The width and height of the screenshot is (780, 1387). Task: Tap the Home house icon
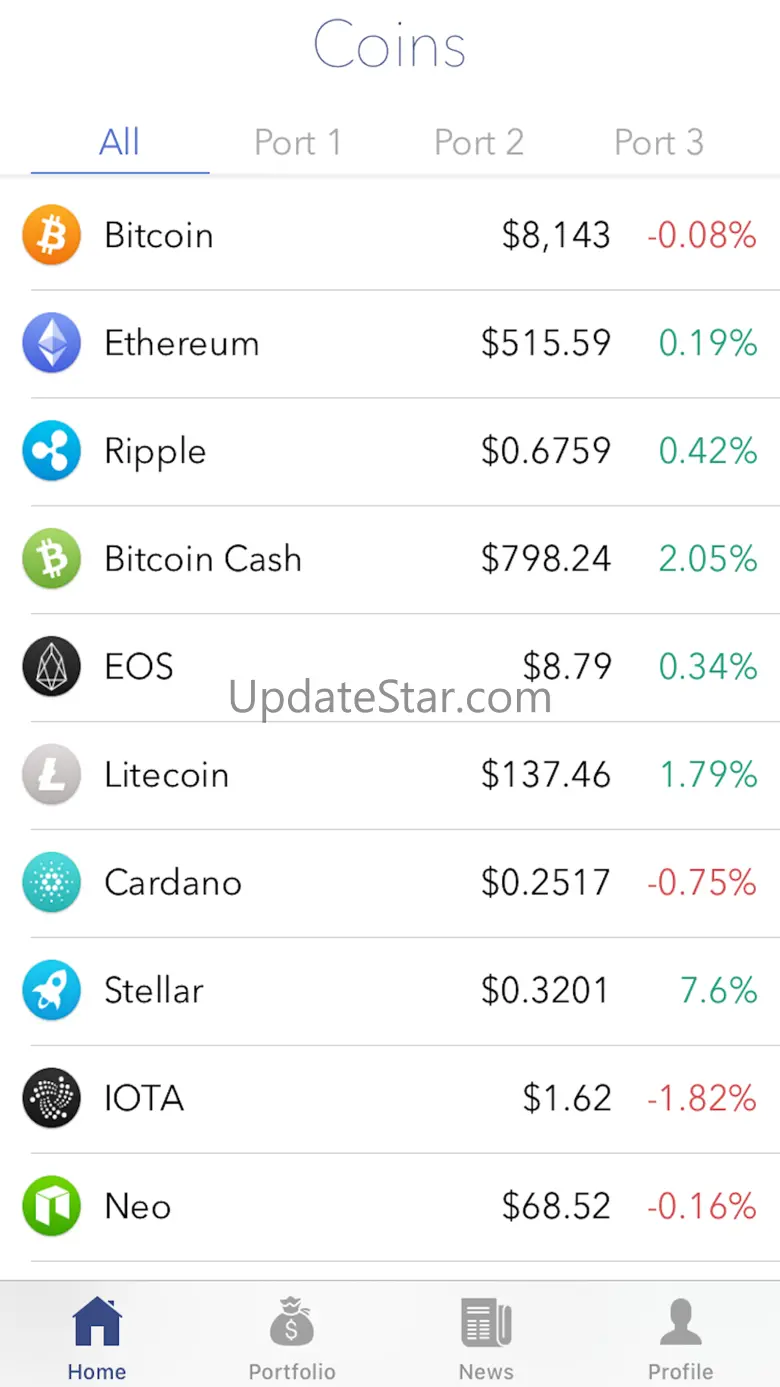coord(97,1323)
